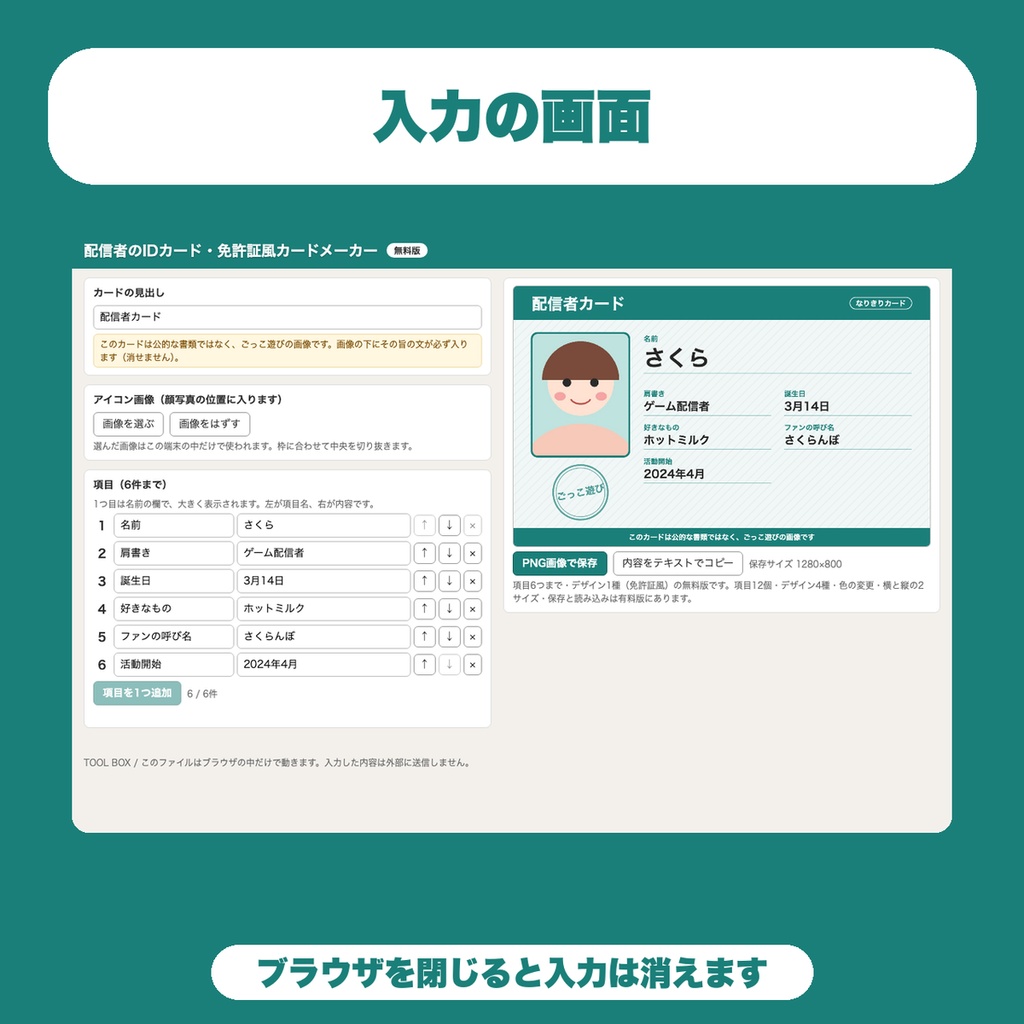Move the 活動開始 row up
Image resolution: width=1024 pixels, height=1024 pixels.
click(x=424, y=664)
